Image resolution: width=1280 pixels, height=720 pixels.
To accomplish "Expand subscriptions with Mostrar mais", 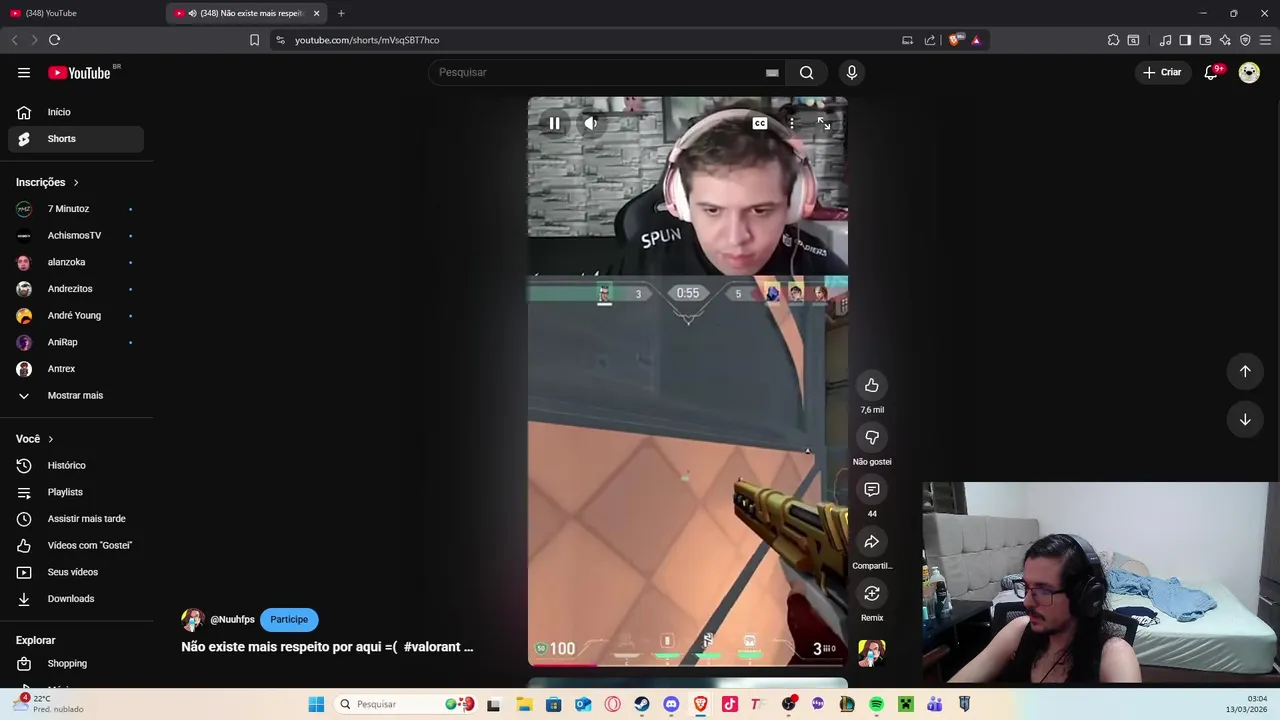I will (x=76, y=395).
